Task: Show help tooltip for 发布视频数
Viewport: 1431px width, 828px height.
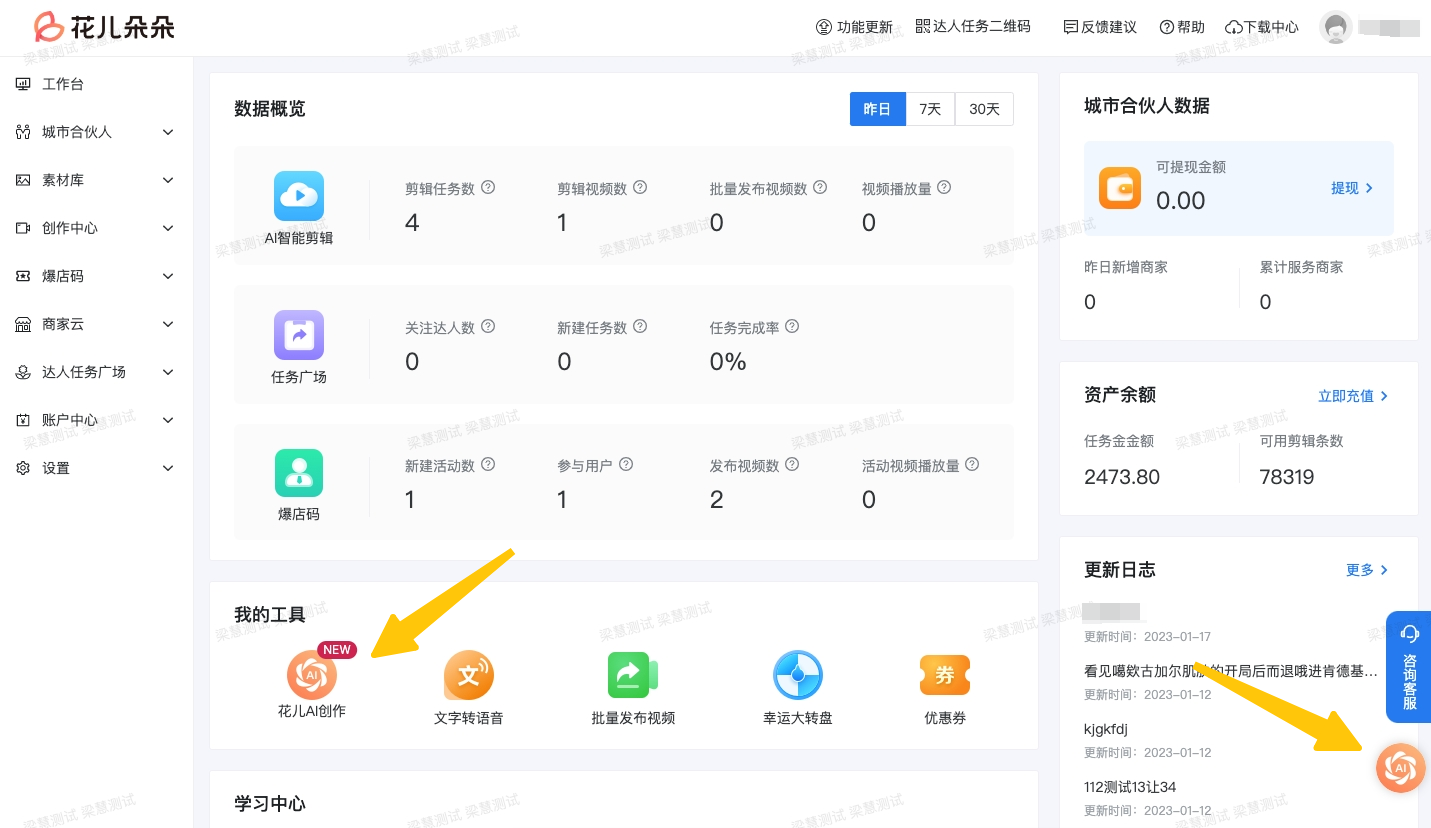Action: (x=792, y=464)
